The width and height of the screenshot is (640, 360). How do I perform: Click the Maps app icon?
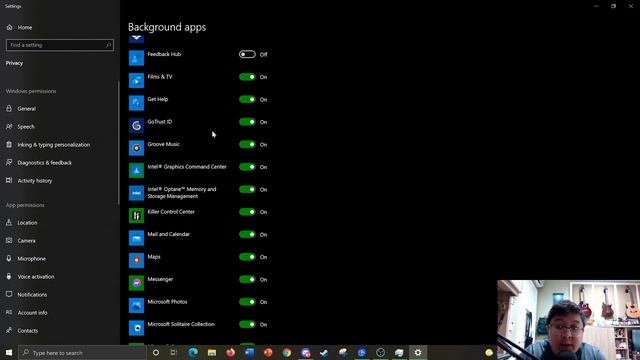click(x=136, y=260)
